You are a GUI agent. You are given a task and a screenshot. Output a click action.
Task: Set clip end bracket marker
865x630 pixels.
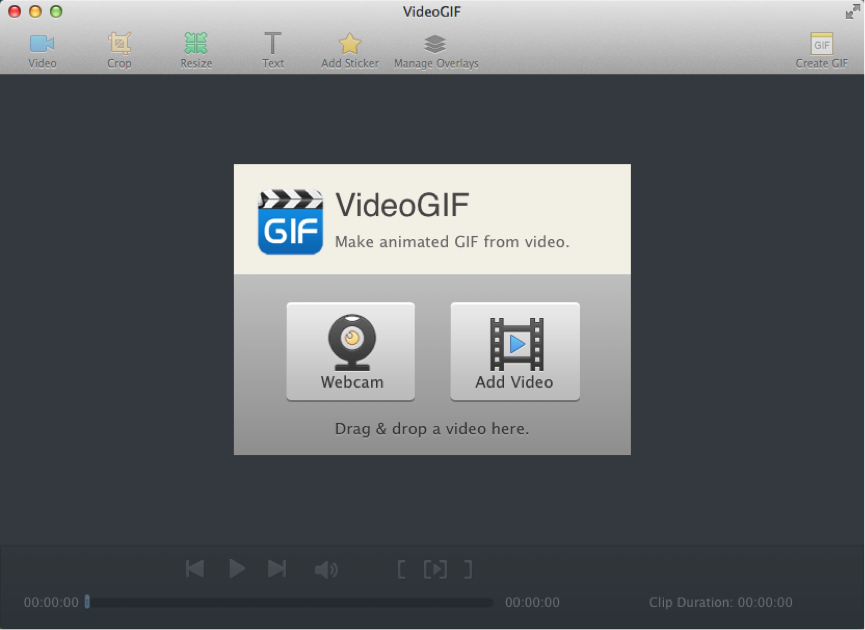[x=467, y=570]
